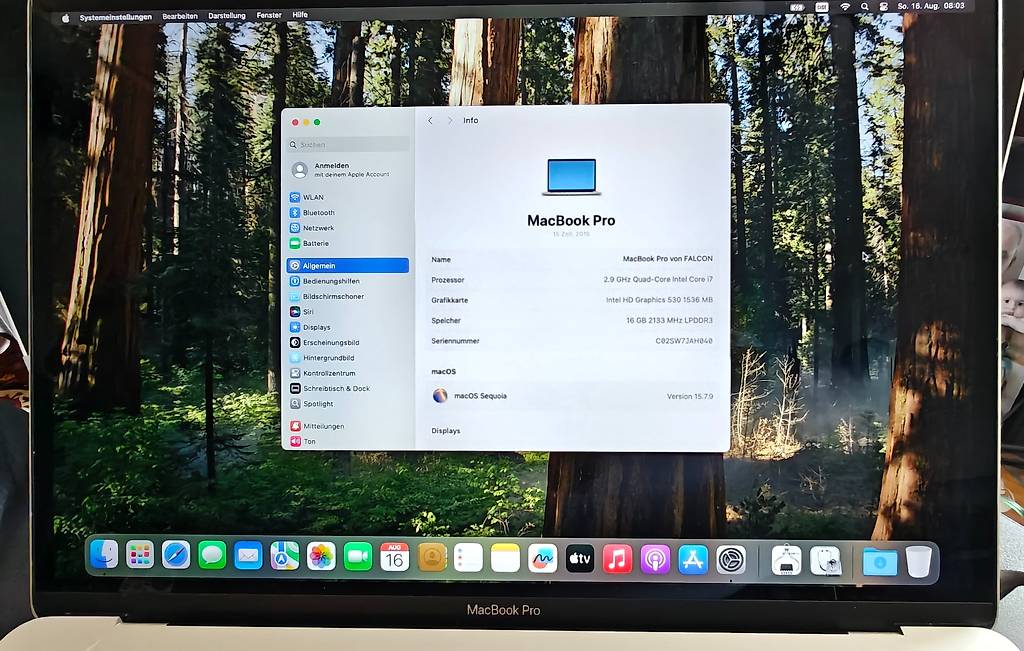This screenshot has height=651, width=1024.
Task: Open App Store from the Dock
Action: click(x=693, y=560)
